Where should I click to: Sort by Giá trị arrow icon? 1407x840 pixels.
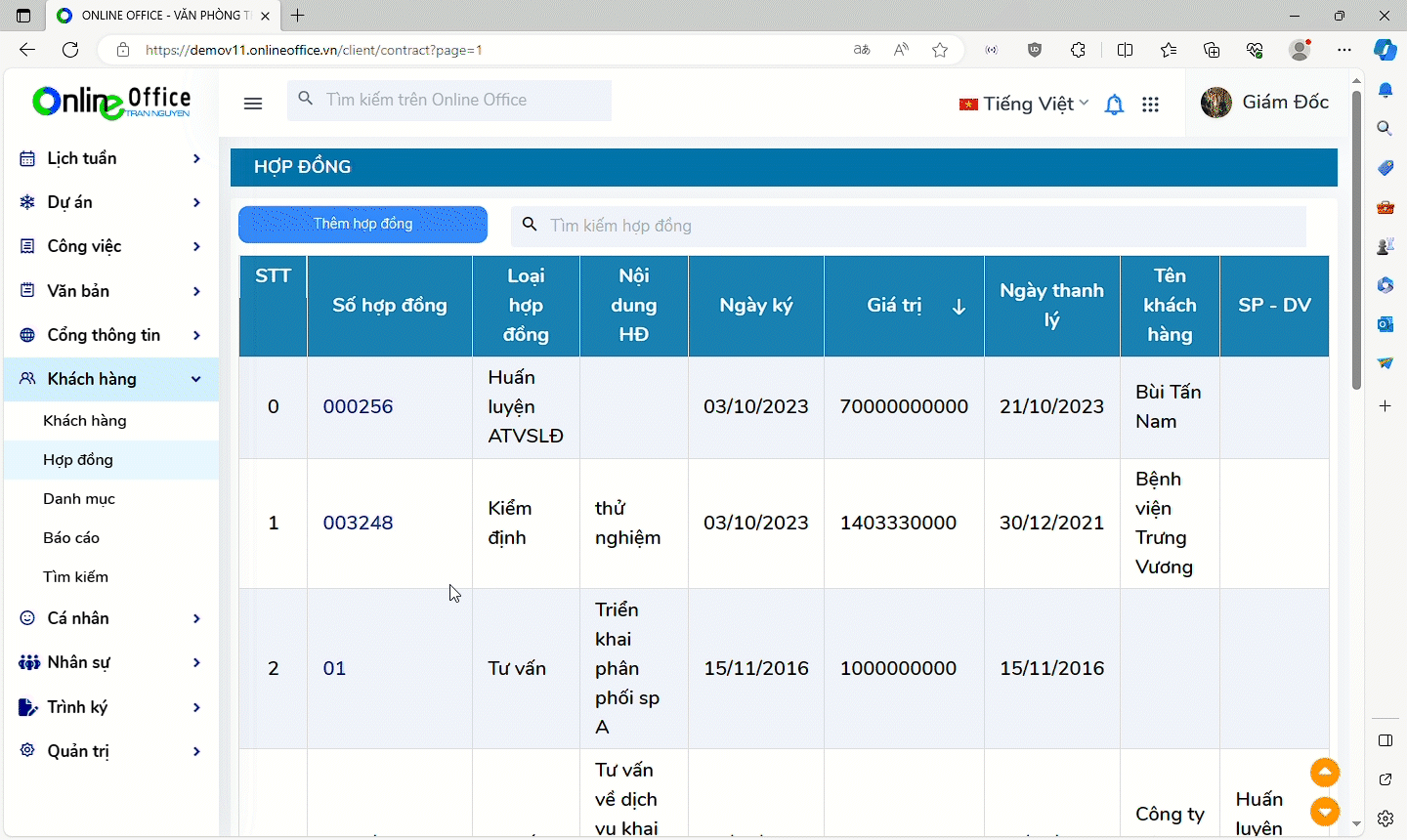959,307
